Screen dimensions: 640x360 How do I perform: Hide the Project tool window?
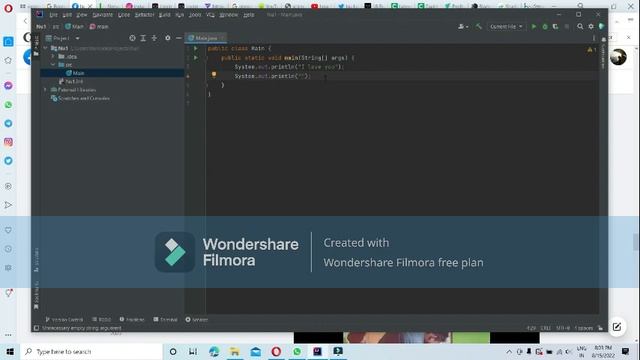[179, 38]
